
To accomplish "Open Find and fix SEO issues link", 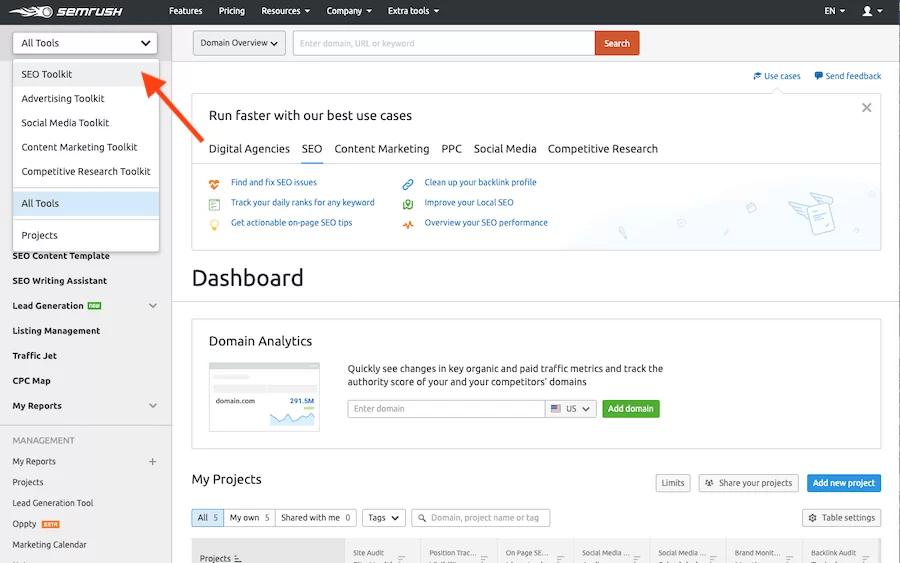I will click(x=274, y=182).
